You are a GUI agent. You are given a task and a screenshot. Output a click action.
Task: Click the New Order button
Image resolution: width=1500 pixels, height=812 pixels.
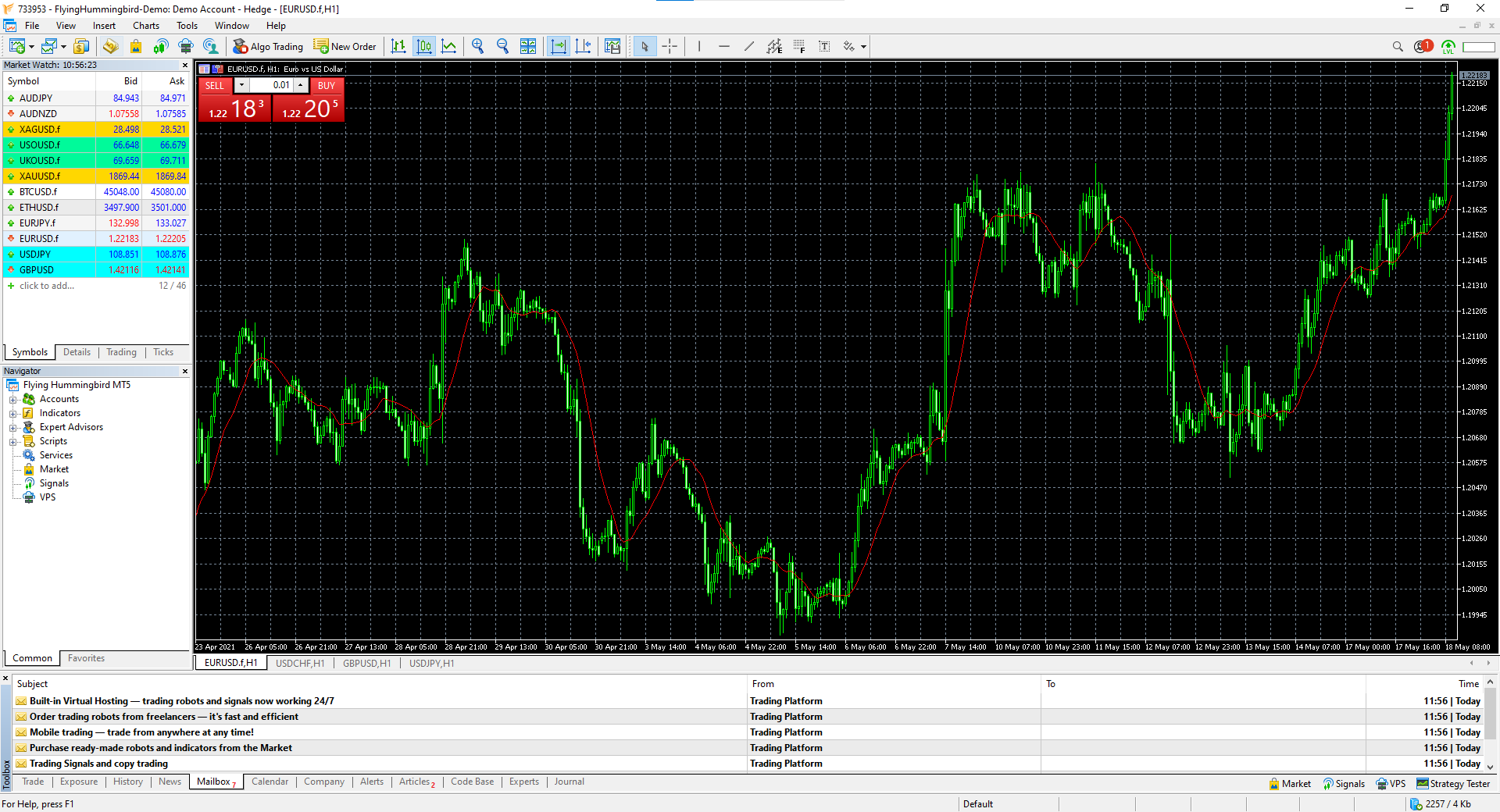[345, 47]
